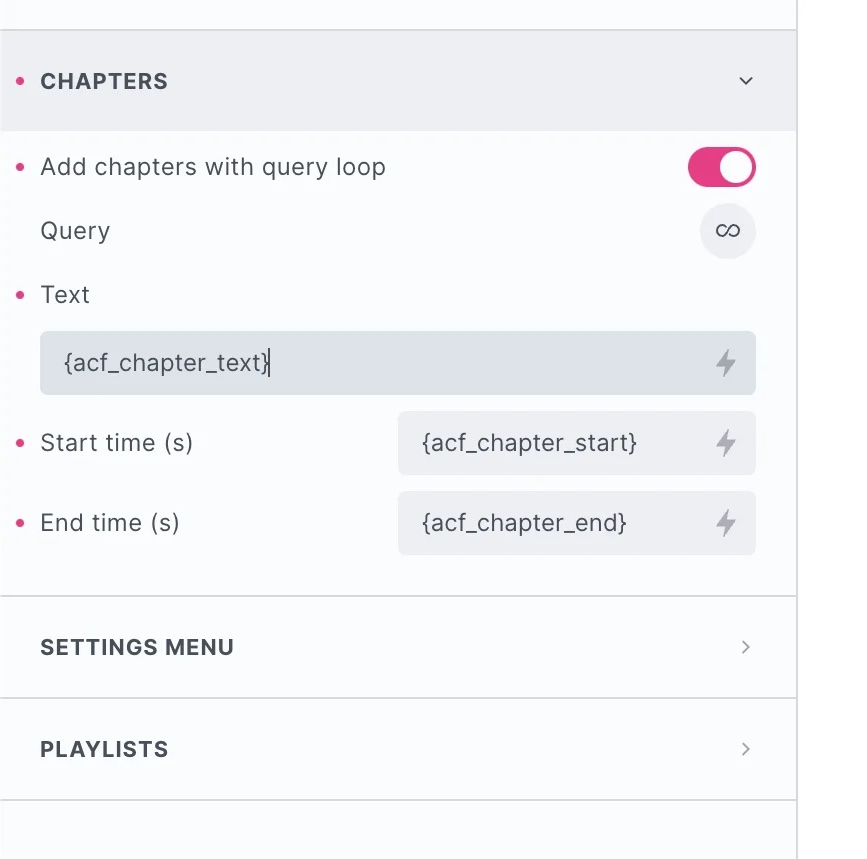Collapse Chapters section using chevron arrow
Viewport: 867px width, 859px height.
coord(745,81)
